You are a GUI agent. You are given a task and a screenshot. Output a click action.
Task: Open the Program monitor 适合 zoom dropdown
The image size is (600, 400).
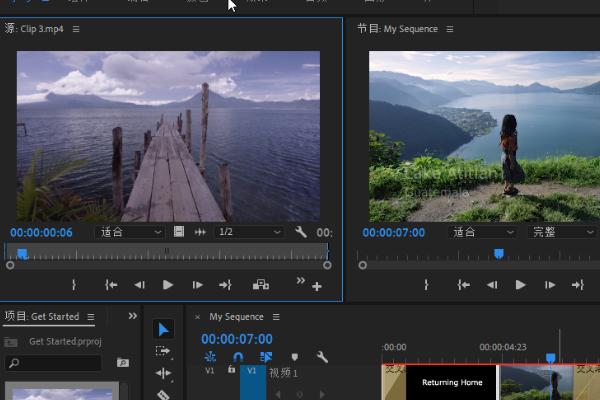483,232
